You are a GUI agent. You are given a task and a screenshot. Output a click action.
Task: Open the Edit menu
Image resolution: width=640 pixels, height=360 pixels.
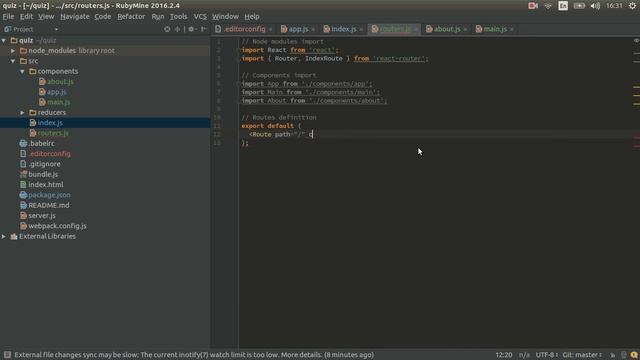(x=26, y=17)
